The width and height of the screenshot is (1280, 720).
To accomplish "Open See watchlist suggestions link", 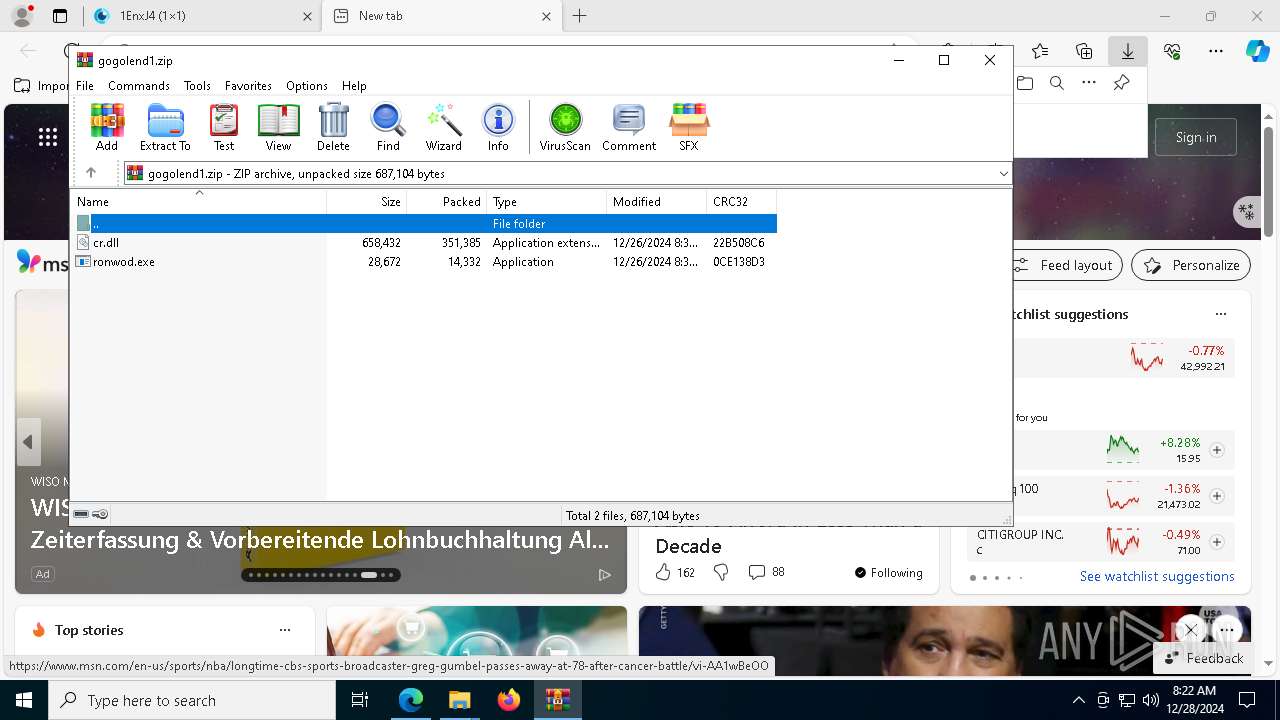I will coord(1157,576).
